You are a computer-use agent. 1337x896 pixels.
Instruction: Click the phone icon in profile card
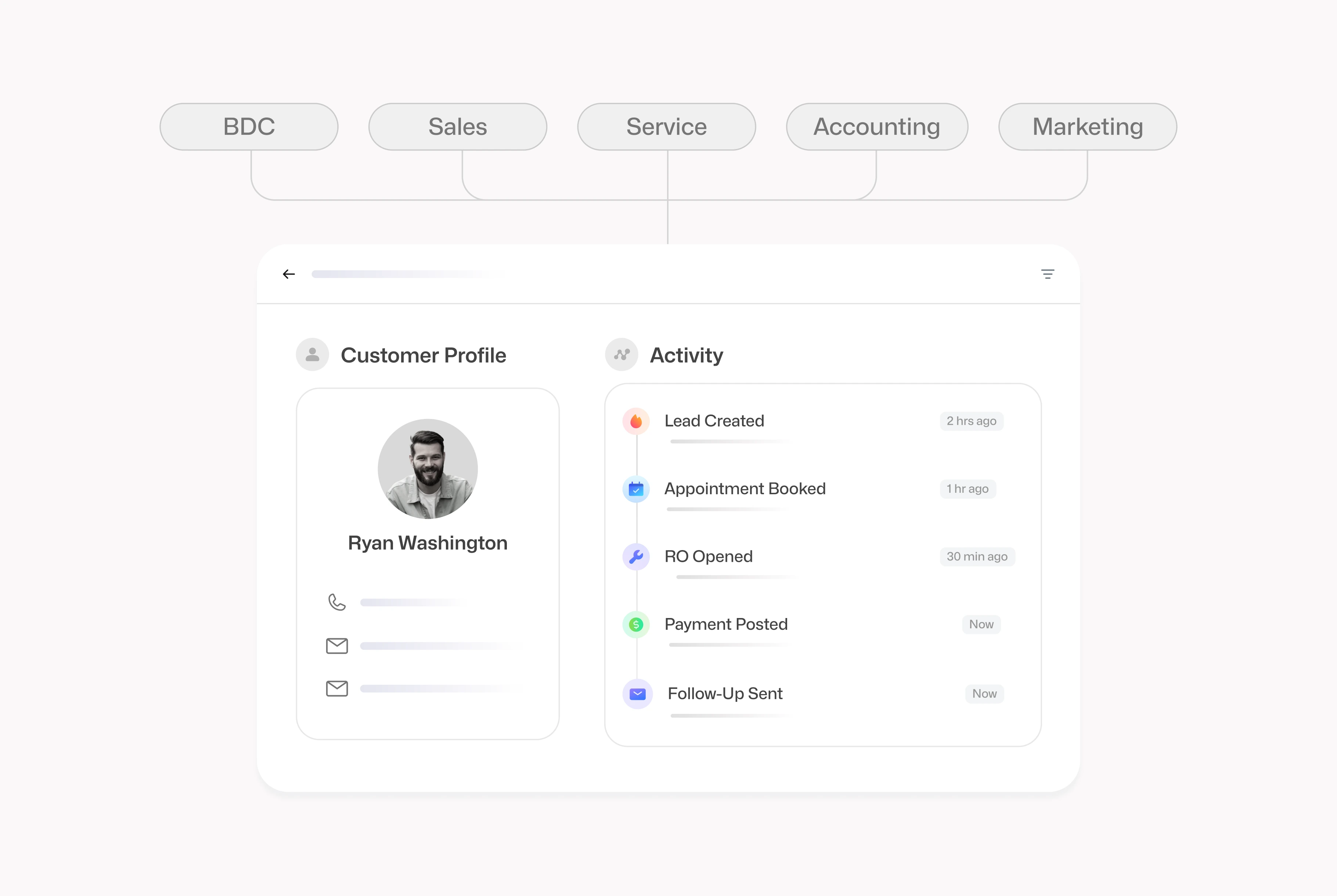[337, 602]
